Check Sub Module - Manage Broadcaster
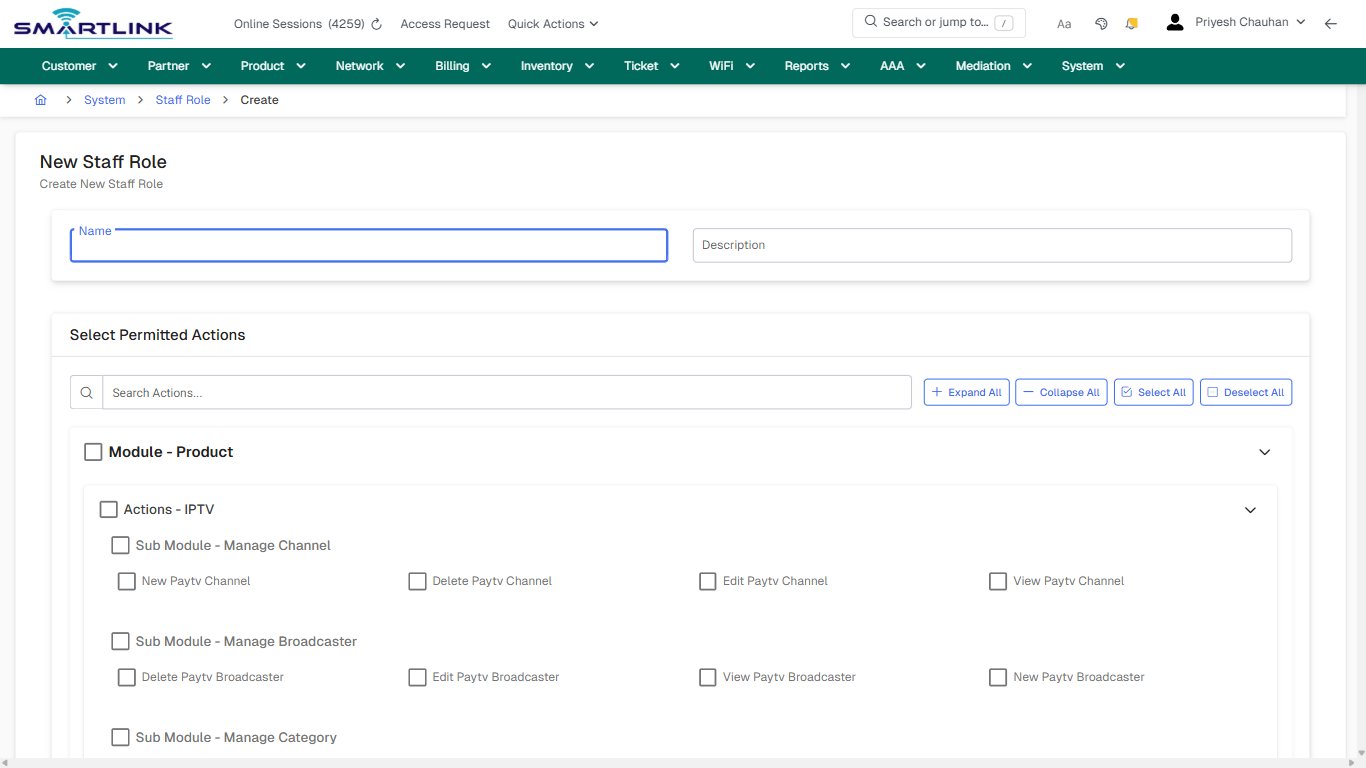This screenshot has width=1366, height=768. [x=120, y=641]
